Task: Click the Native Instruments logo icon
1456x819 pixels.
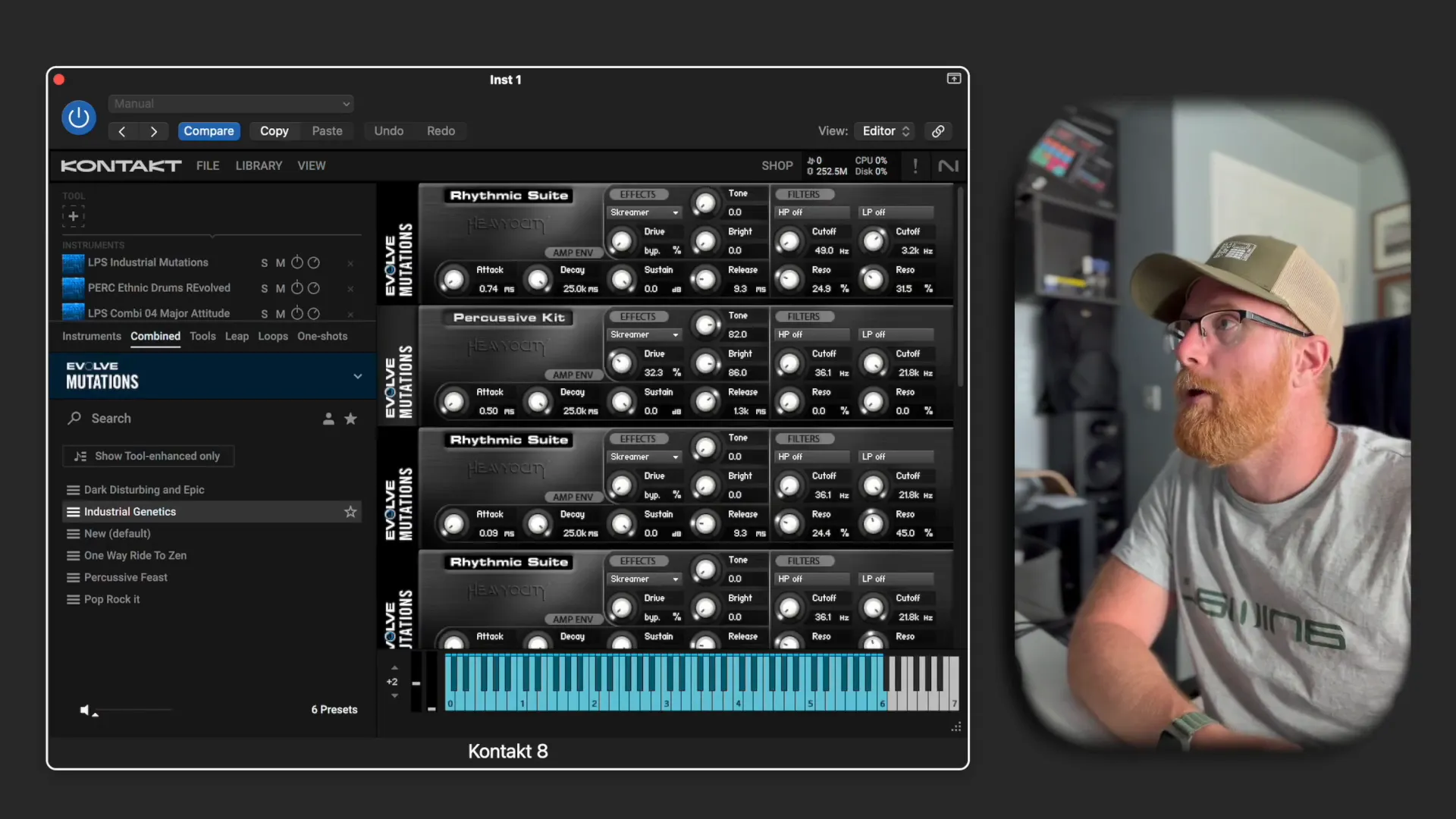Action: pyautogui.click(x=948, y=166)
